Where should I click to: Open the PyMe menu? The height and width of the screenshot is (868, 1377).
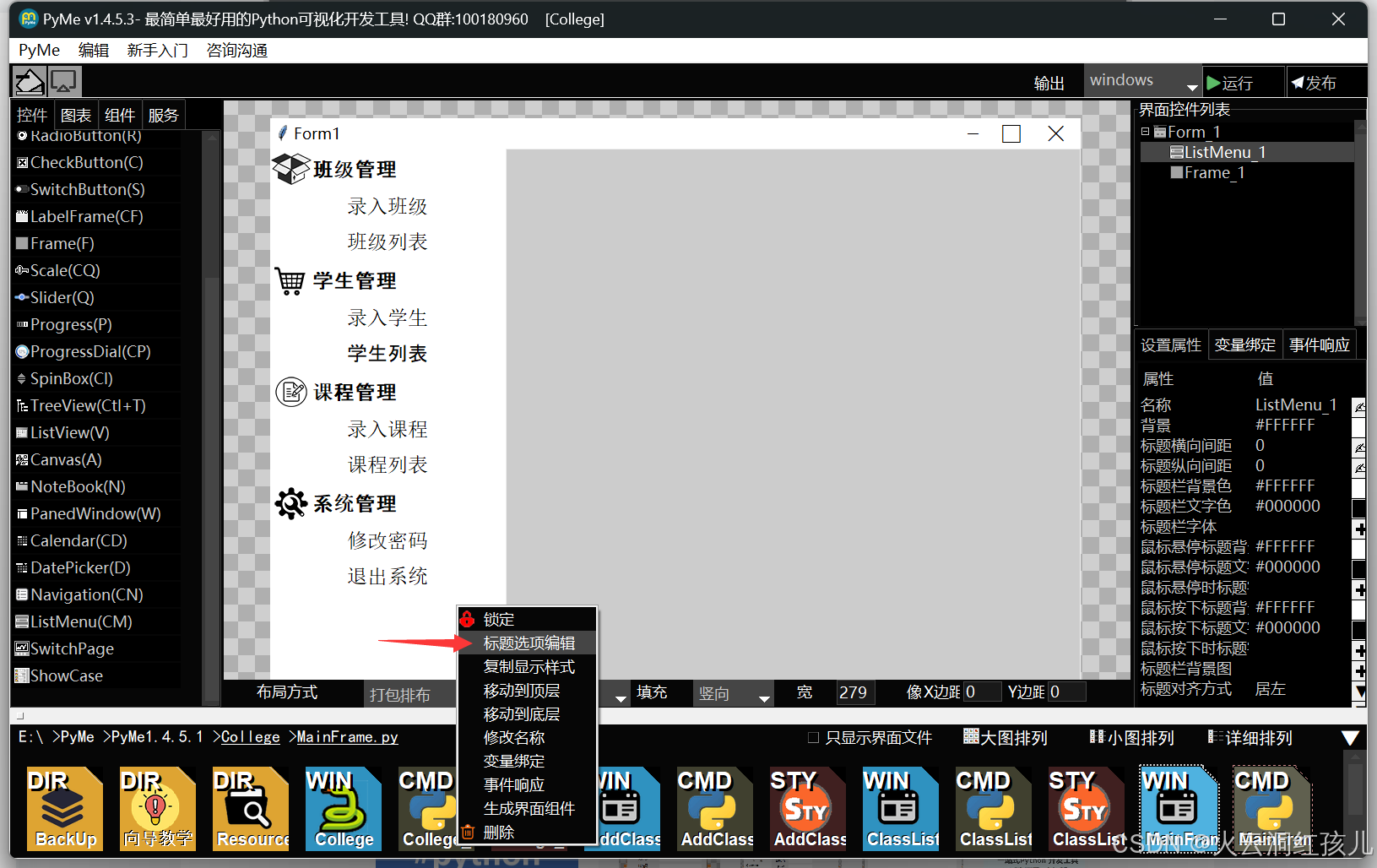40,50
